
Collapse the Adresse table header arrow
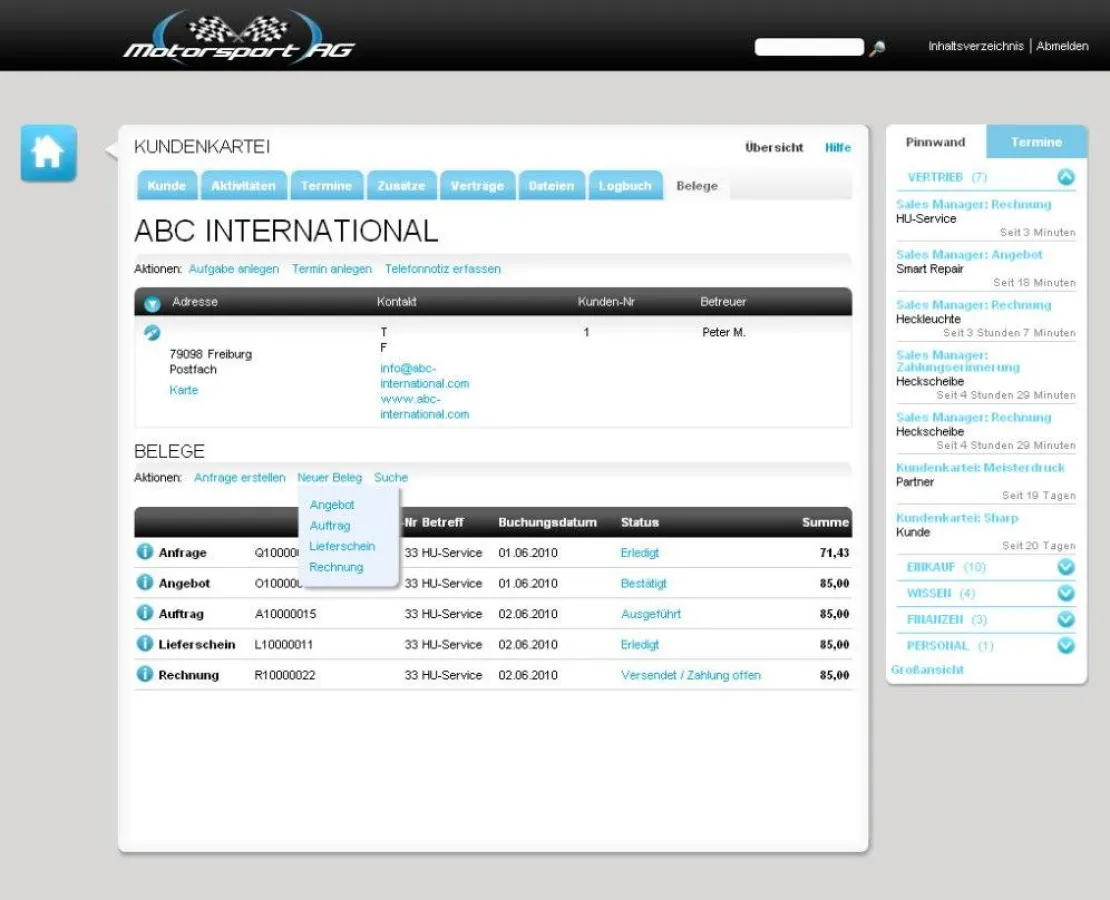(152, 303)
